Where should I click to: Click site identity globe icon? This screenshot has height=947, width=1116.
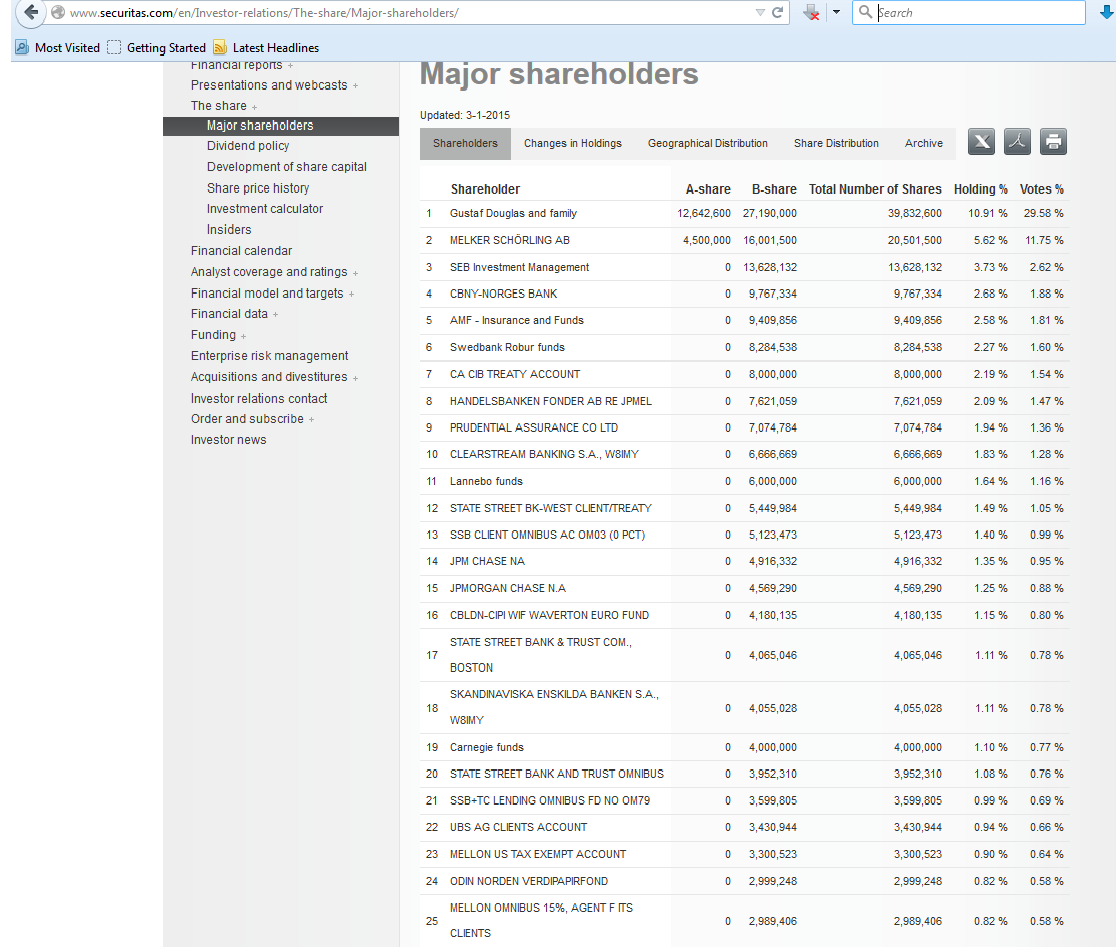58,12
